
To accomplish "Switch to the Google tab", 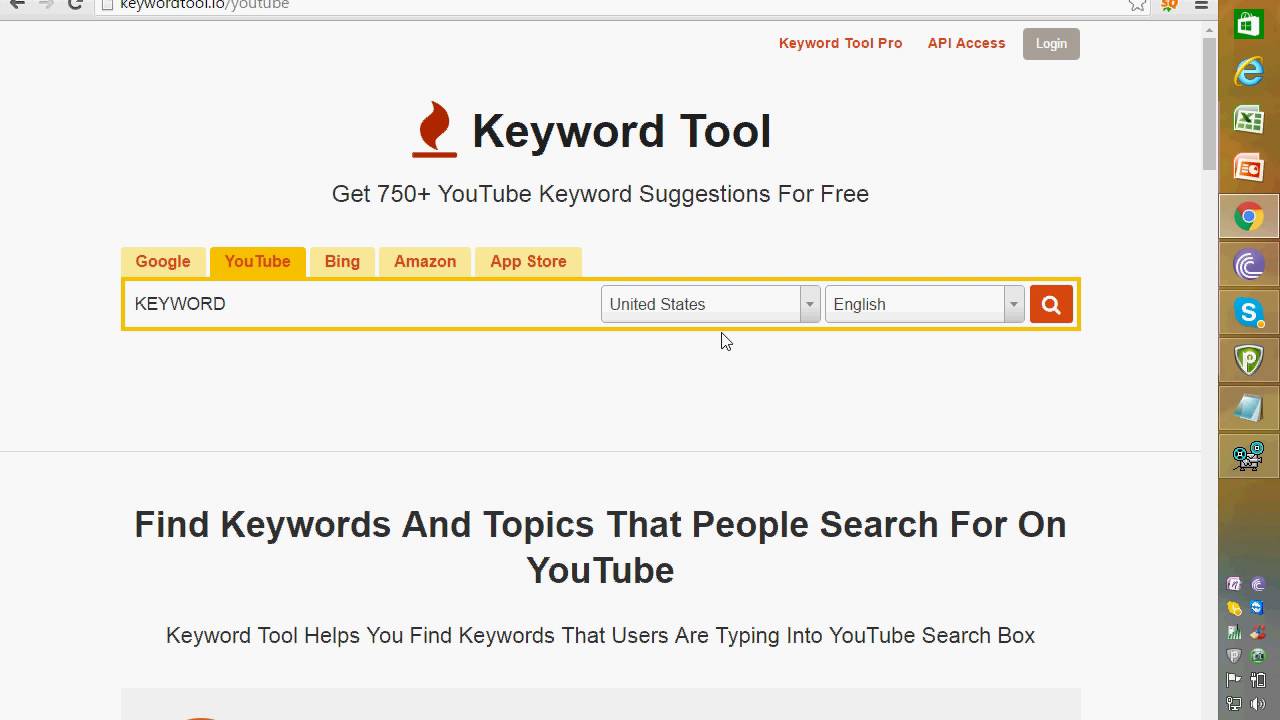I will tap(162, 261).
